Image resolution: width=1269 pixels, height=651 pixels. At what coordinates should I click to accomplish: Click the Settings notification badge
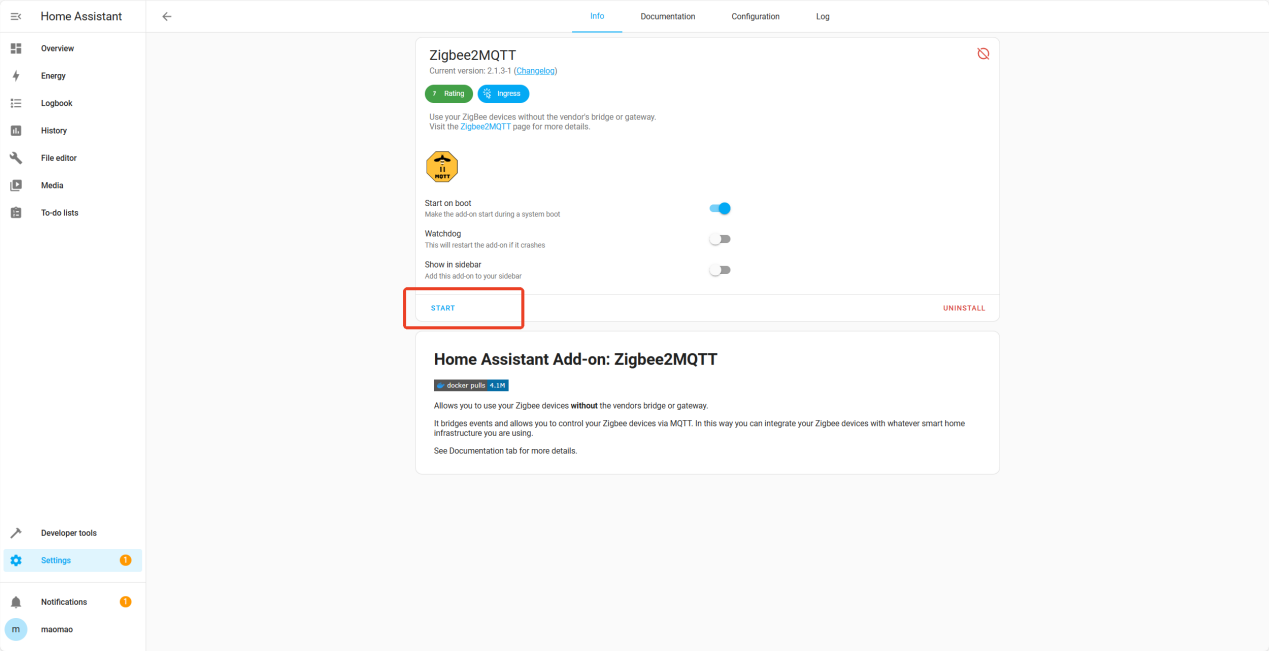pos(125,560)
